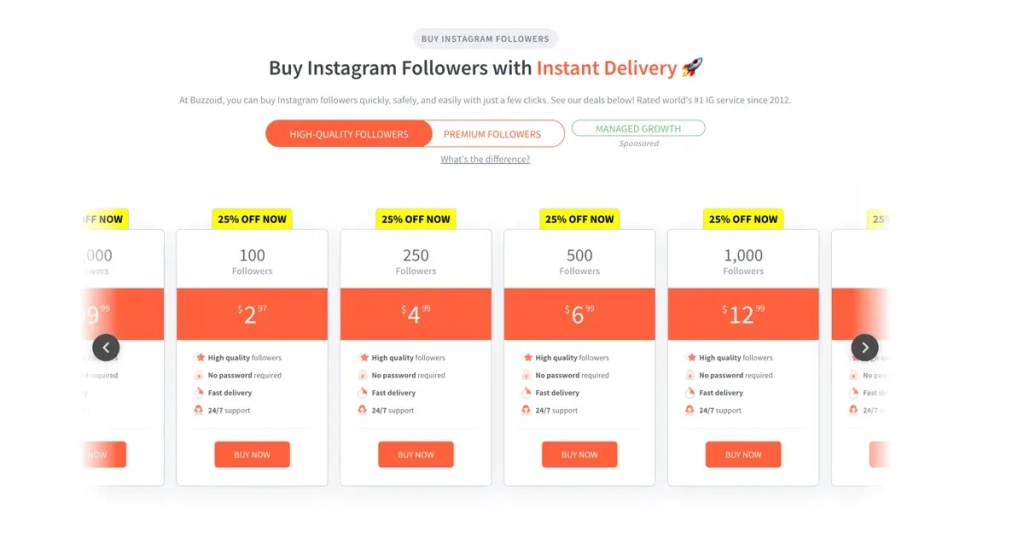Click fast delivery icon in 500 Followers card
The image size is (1024, 538).
click(526, 392)
